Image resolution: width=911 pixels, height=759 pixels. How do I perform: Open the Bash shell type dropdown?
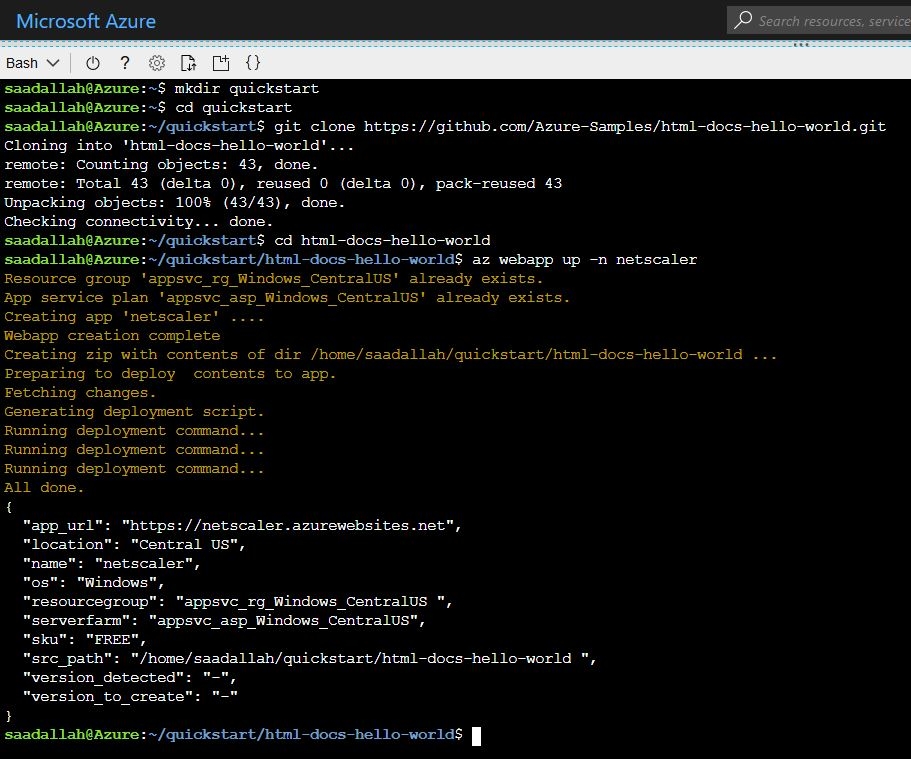click(33, 63)
